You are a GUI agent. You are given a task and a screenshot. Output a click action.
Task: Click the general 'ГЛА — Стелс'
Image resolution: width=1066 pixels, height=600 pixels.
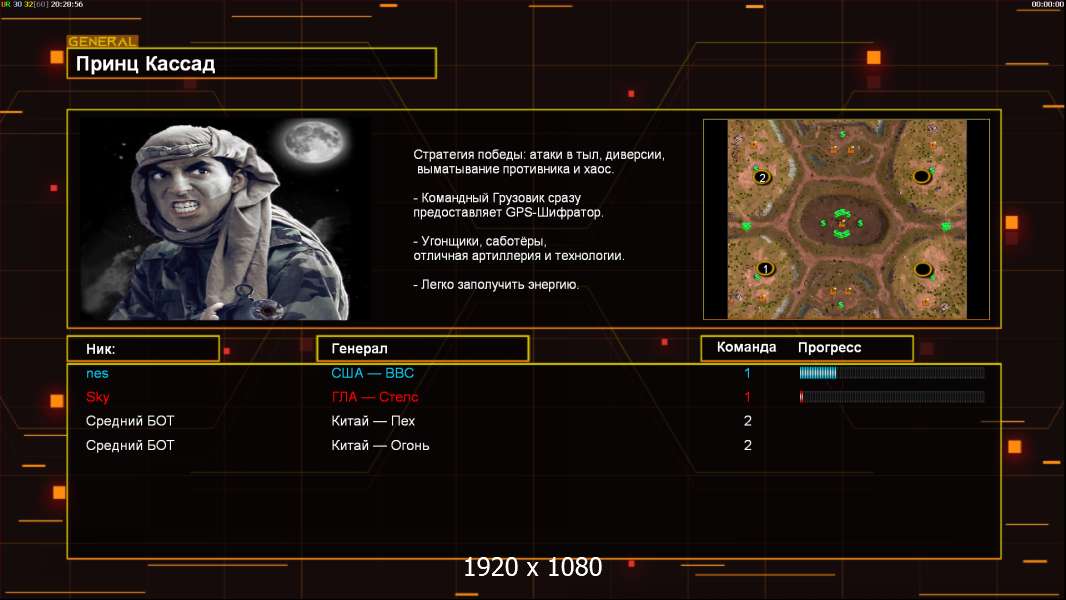[374, 397]
